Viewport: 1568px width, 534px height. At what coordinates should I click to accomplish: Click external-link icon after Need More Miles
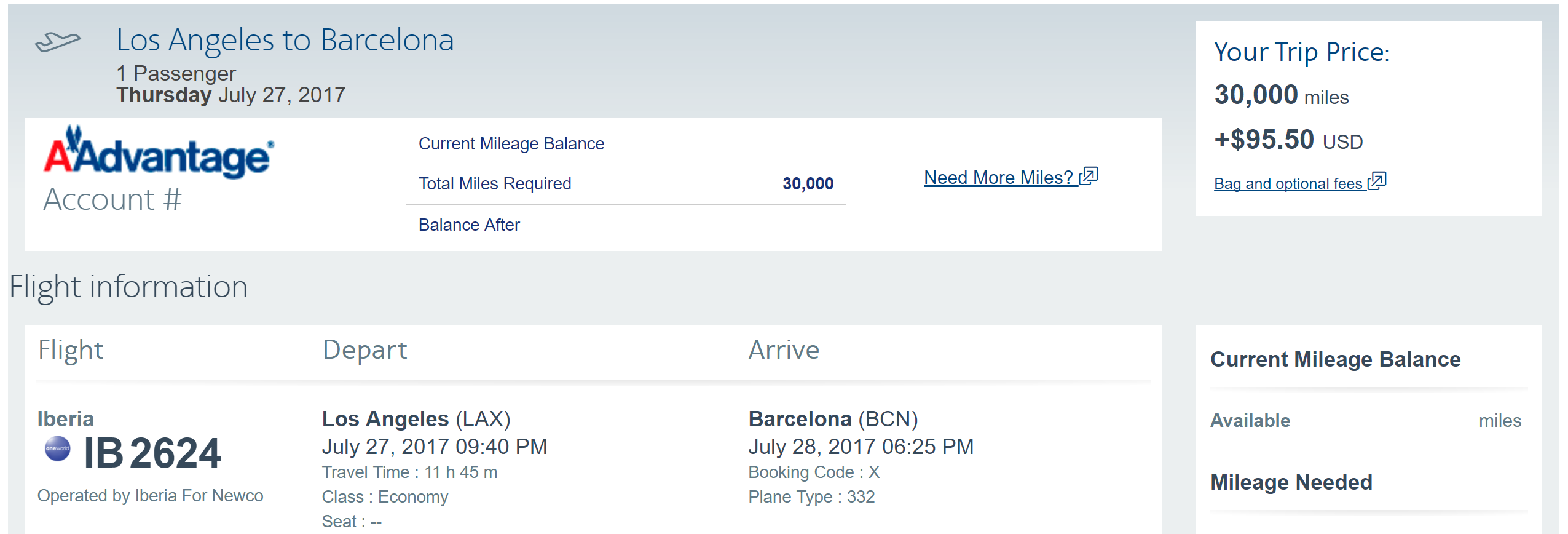[1089, 176]
